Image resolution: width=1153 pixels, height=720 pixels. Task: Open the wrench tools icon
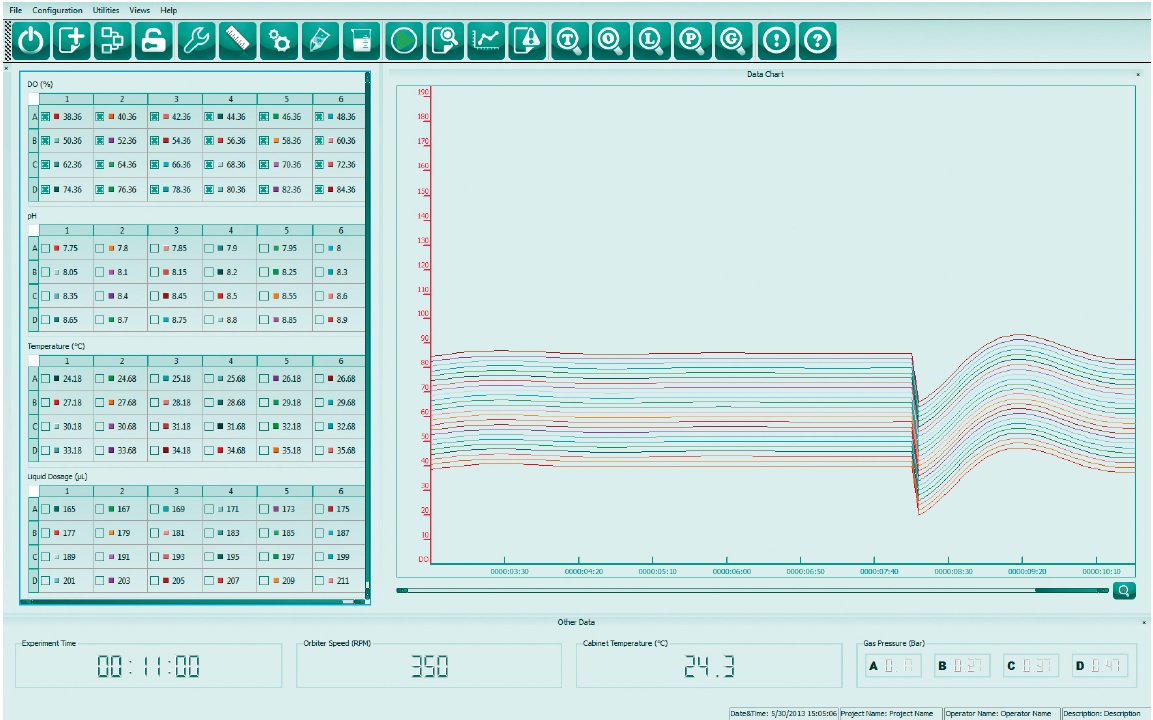point(196,40)
